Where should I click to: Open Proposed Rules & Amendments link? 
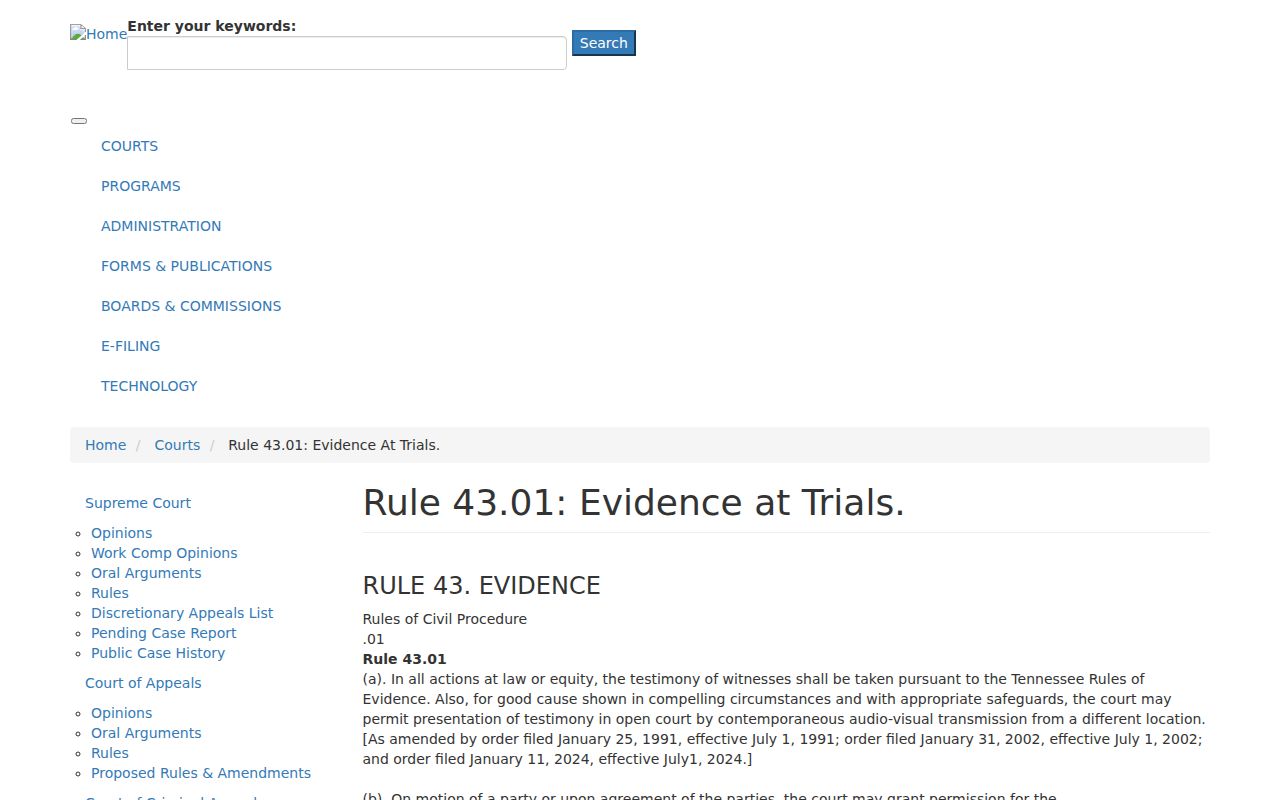(201, 773)
